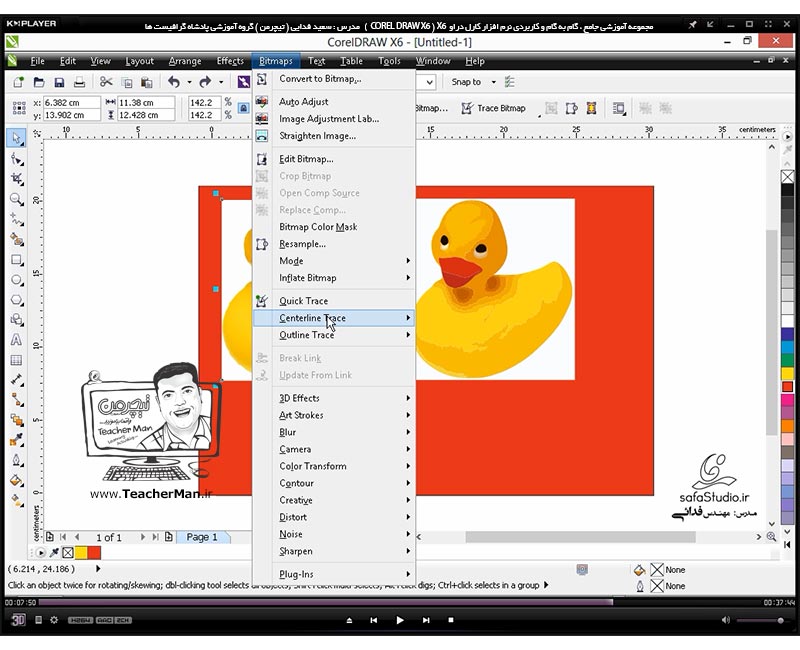Select the Text tool in toolbox
The width and height of the screenshot is (800, 650).
(x=16, y=340)
